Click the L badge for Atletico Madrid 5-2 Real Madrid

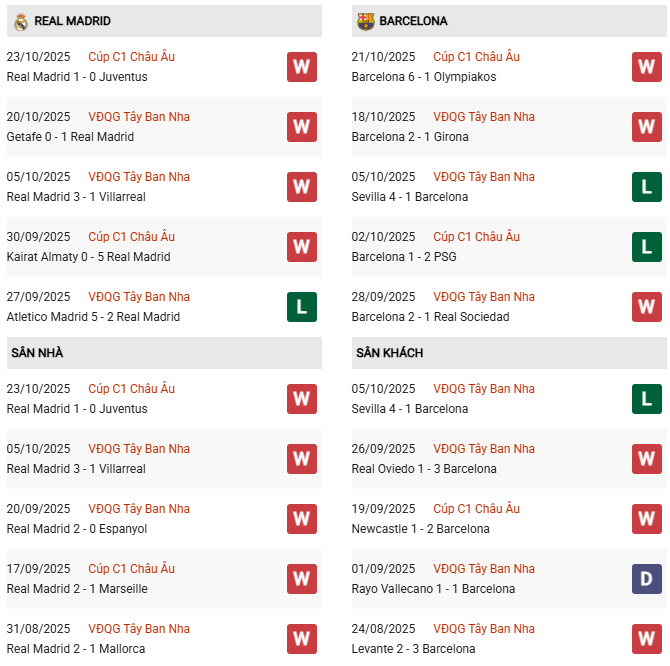(302, 307)
